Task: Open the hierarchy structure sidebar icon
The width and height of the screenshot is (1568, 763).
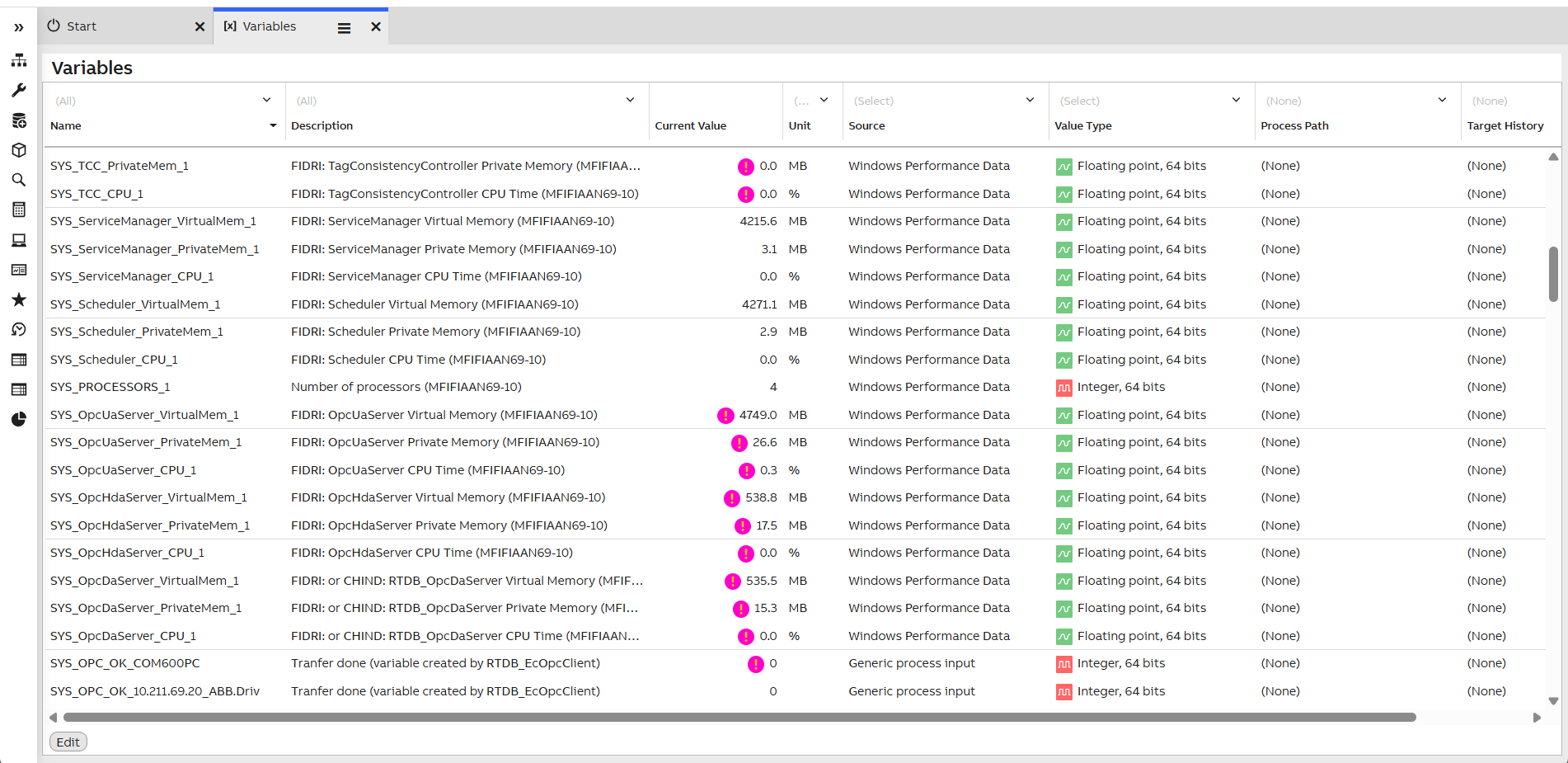Action: tap(18, 60)
